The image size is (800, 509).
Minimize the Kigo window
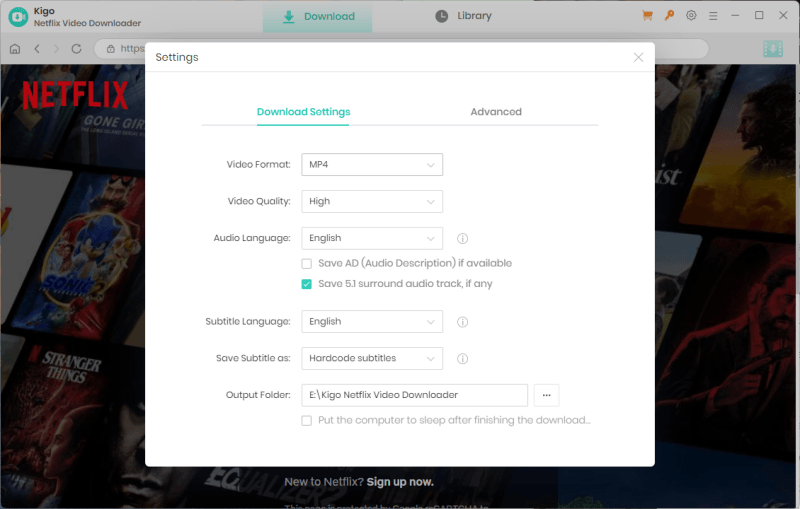(735, 16)
